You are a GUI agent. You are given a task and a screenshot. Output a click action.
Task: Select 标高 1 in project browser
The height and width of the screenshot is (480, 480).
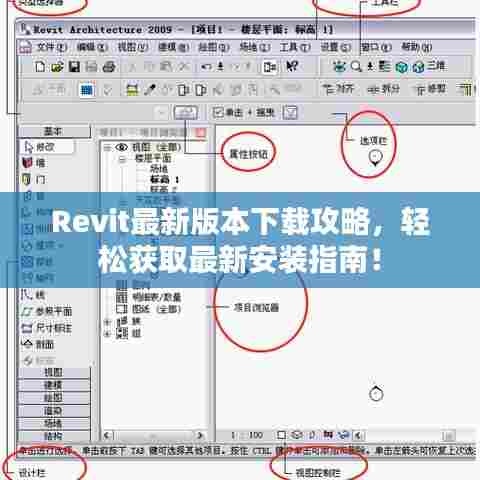click(x=164, y=180)
